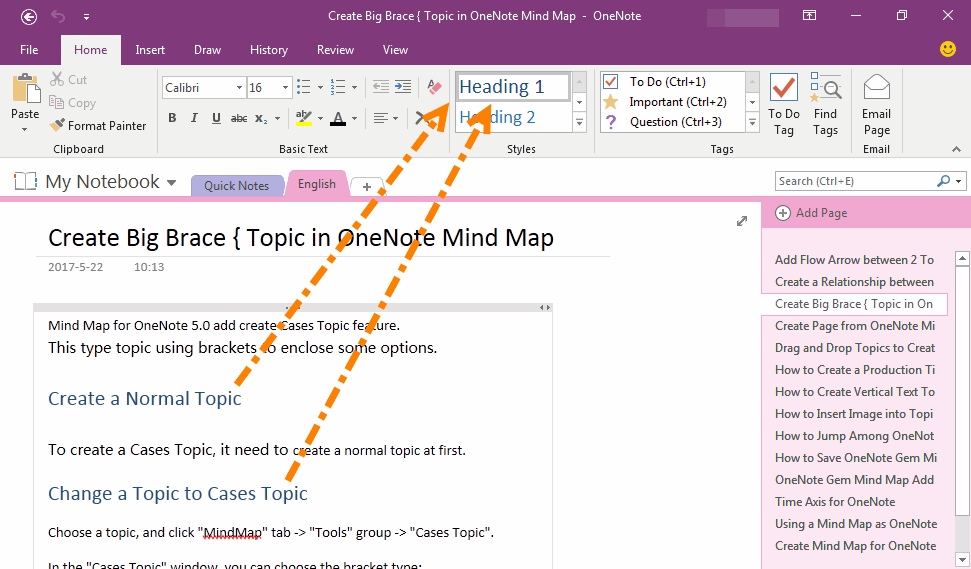Click the search magnifier icon
Image resolution: width=971 pixels, height=569 pixels.
(943, 181)
